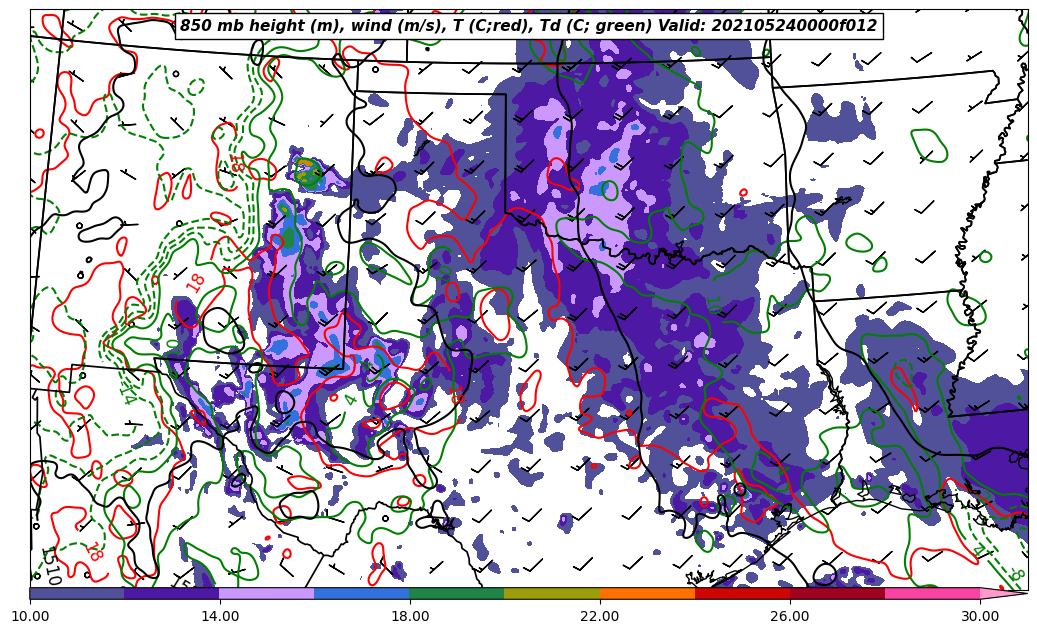Click the blue 16–18 colorbar segment
The image size is (1037, 633).
click(x=361, y=593)
